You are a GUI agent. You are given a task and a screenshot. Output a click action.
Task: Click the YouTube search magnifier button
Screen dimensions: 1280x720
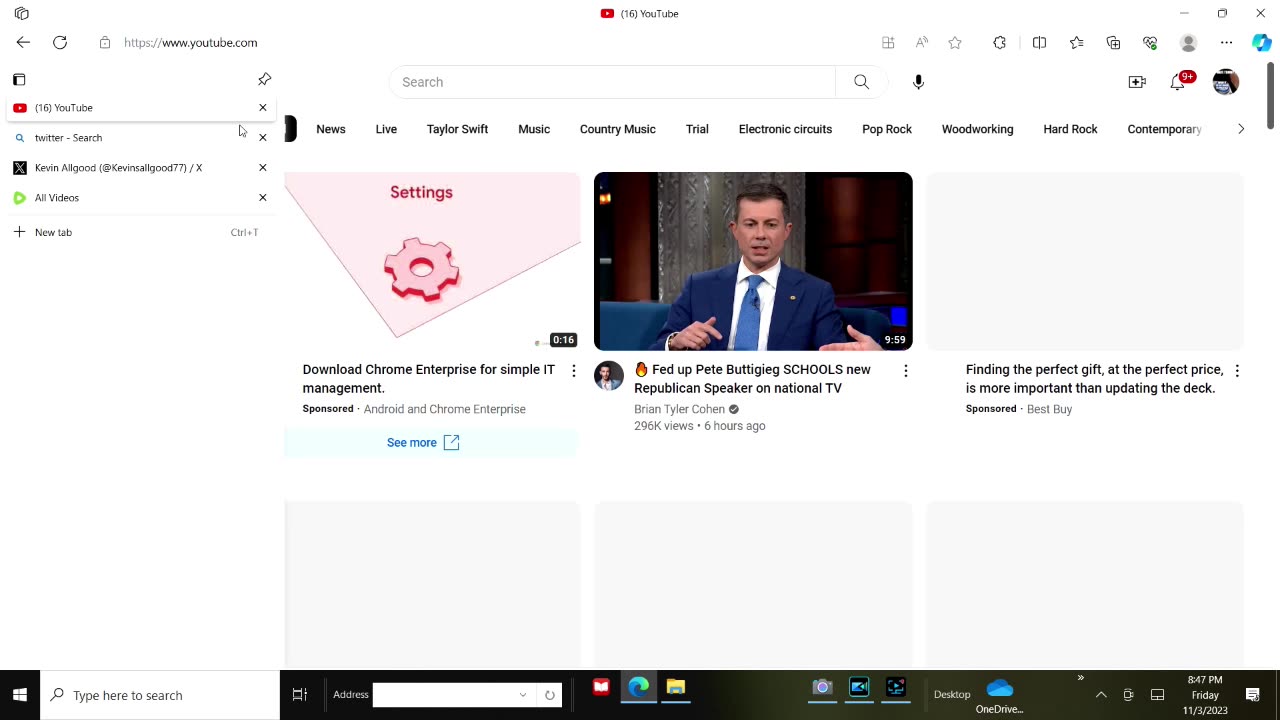[861, 82]
